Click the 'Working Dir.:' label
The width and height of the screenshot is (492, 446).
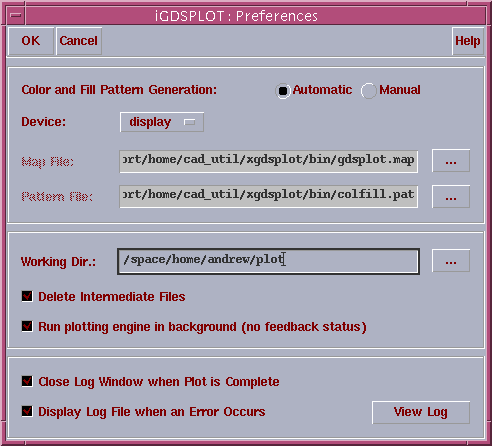click(x=58, y=262)
